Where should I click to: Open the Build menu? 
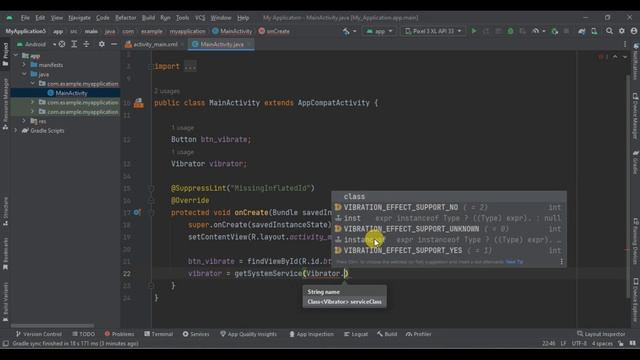pos(148,18)
